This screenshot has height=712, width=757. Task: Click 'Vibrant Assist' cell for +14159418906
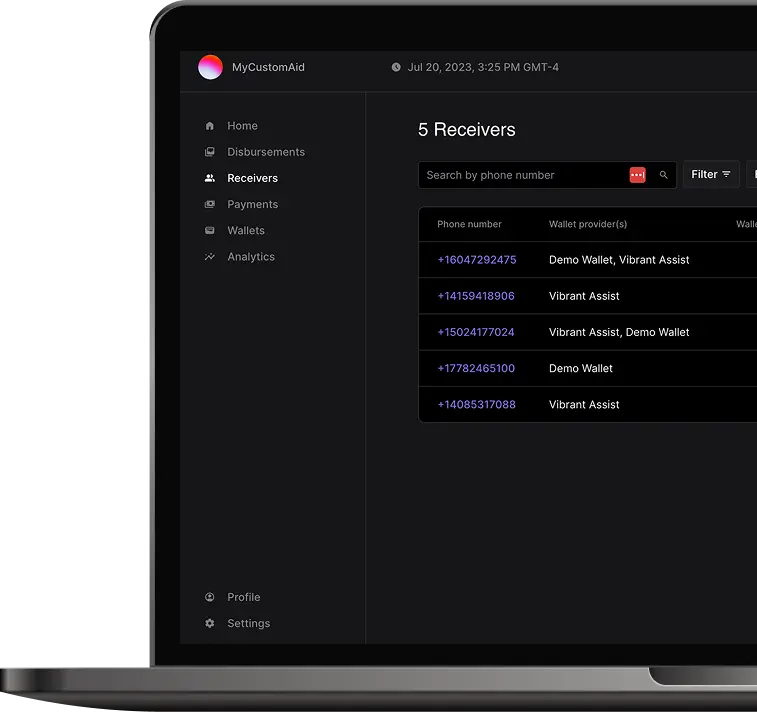pyautogui.click(x=584, y=296)
